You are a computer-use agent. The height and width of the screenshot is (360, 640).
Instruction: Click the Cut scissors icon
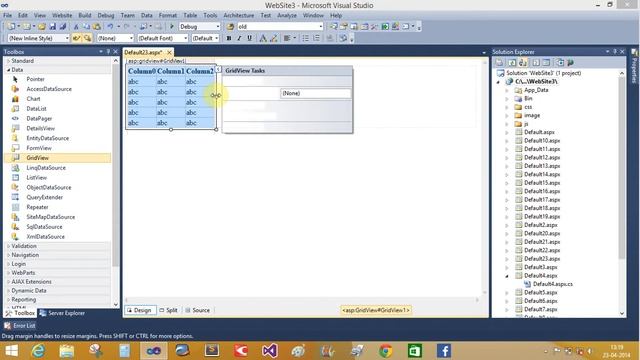76,27
